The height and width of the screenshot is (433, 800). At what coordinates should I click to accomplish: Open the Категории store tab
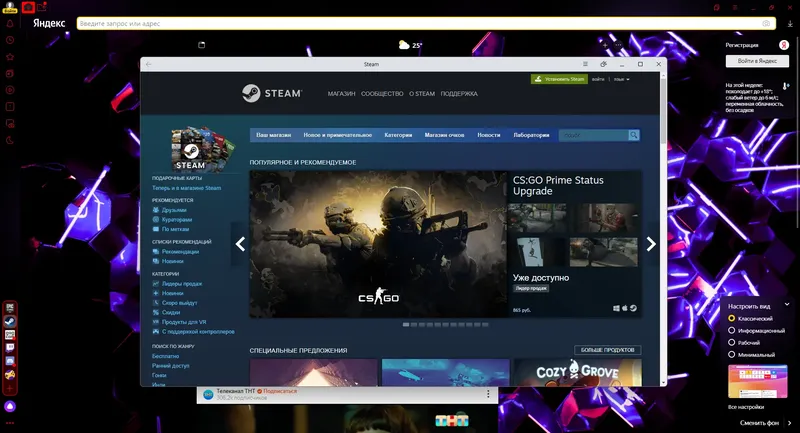(398, 135)
